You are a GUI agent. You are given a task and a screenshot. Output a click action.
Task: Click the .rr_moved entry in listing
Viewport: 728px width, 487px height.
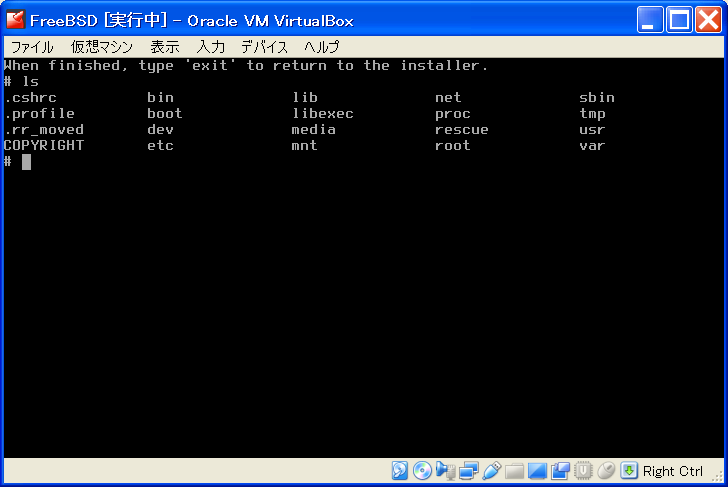(44, 130)
